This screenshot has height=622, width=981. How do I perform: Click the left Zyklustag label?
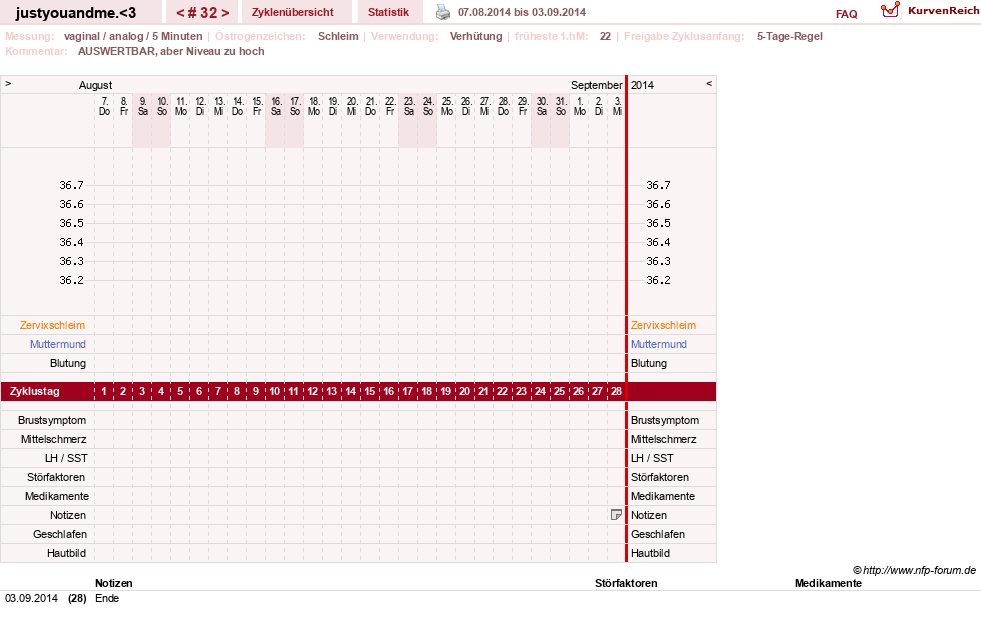[34, 391]
